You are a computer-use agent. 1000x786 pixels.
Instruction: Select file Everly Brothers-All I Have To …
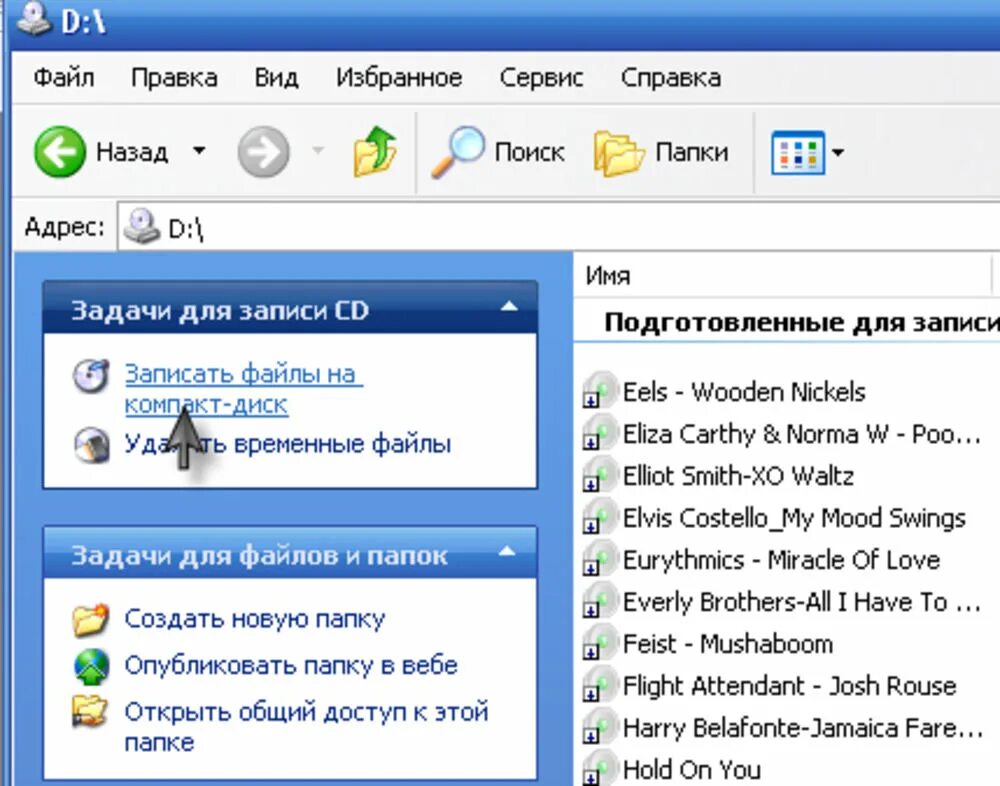(802, 602)
